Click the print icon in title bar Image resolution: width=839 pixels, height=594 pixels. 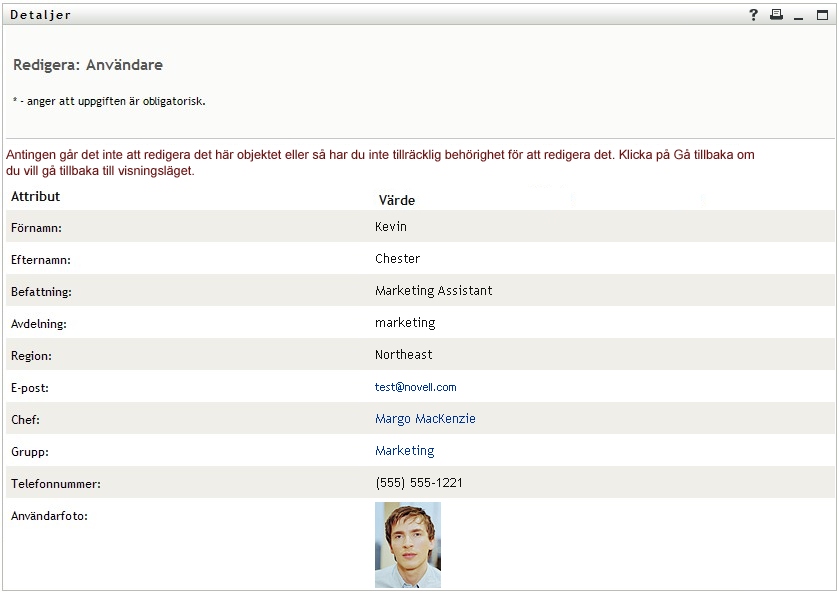(776, 15)
